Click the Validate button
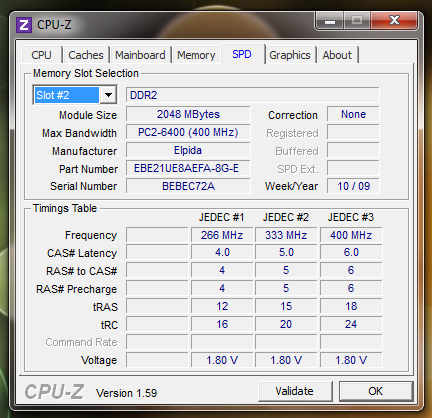Screen dimensions: 435x418 point(295,391)
